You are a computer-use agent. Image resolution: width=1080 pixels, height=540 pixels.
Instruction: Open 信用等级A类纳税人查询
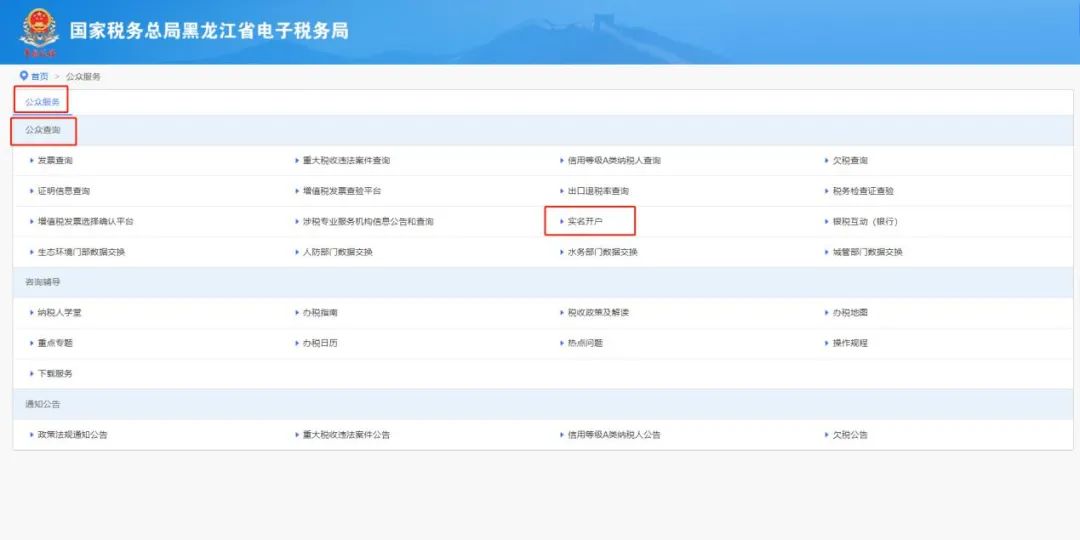point(614,160)
